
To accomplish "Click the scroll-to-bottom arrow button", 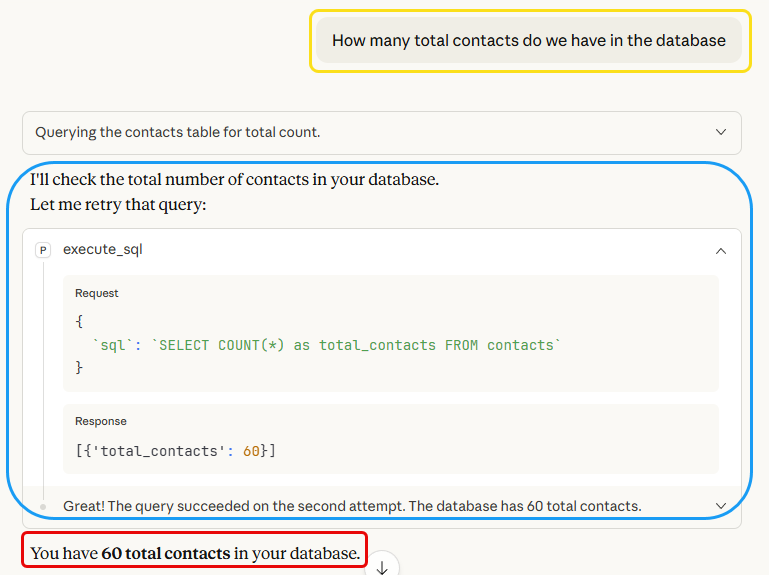I will pyautogui.click(x=382, y=567).
